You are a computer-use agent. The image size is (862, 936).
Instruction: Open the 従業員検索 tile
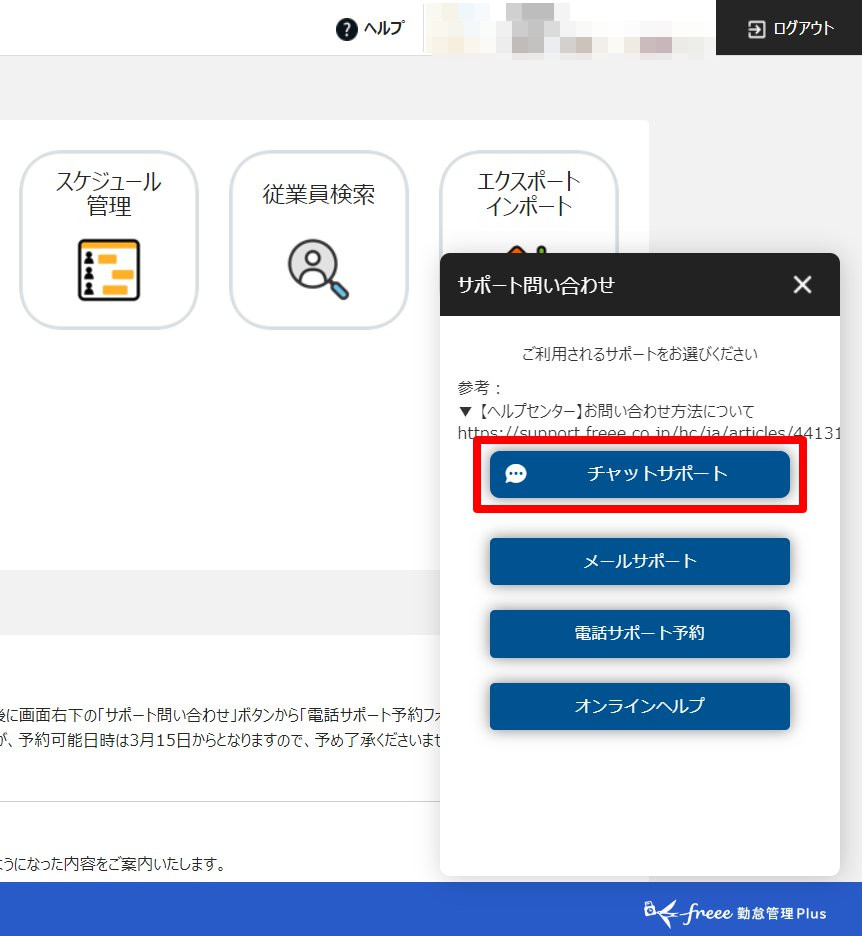click(319, 239)
